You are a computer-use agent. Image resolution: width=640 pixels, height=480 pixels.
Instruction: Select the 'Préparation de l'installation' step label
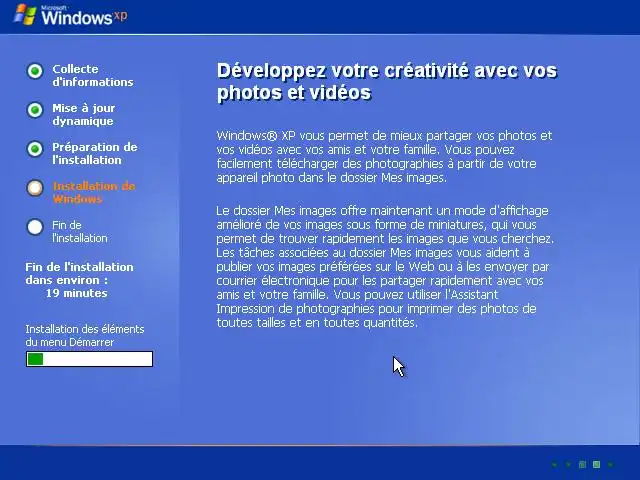coord(95,153)
